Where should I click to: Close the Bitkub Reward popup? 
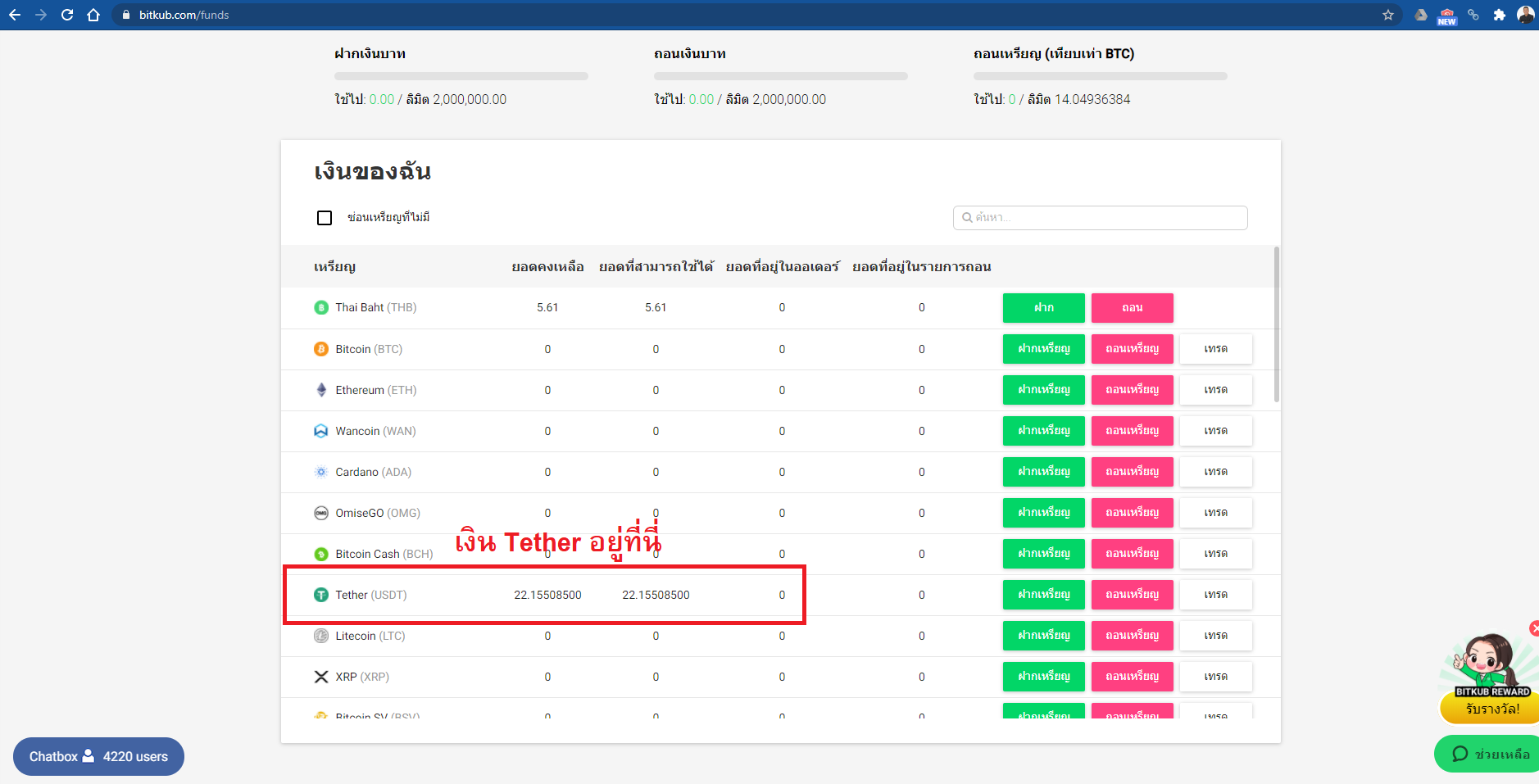click(x=1534, y=628)
